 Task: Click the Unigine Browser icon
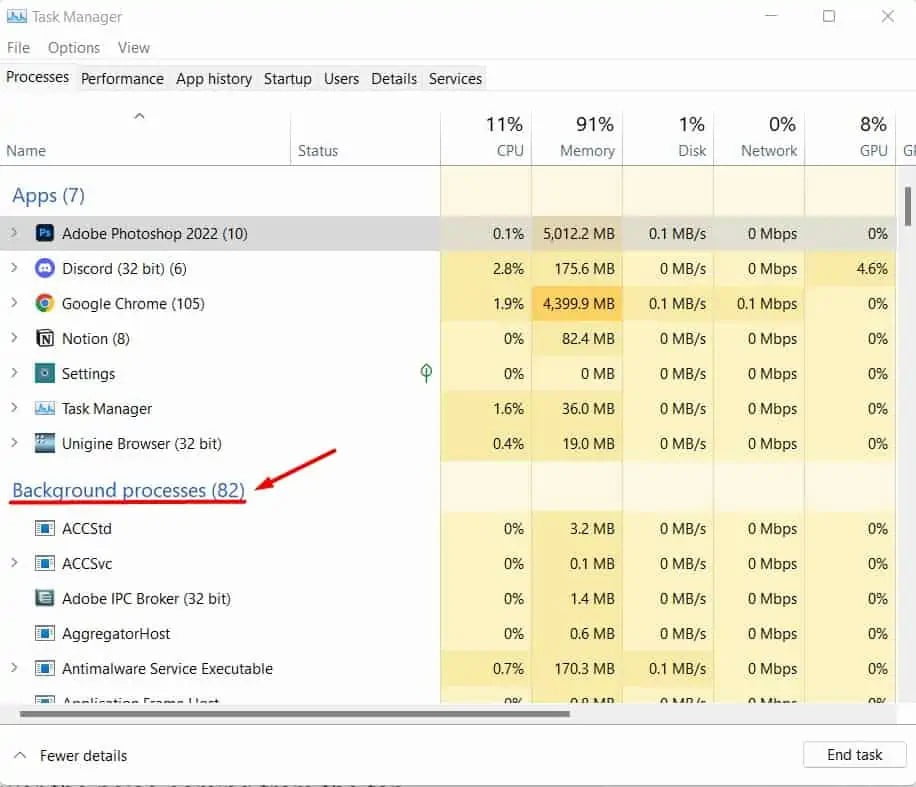click(45, 443)
